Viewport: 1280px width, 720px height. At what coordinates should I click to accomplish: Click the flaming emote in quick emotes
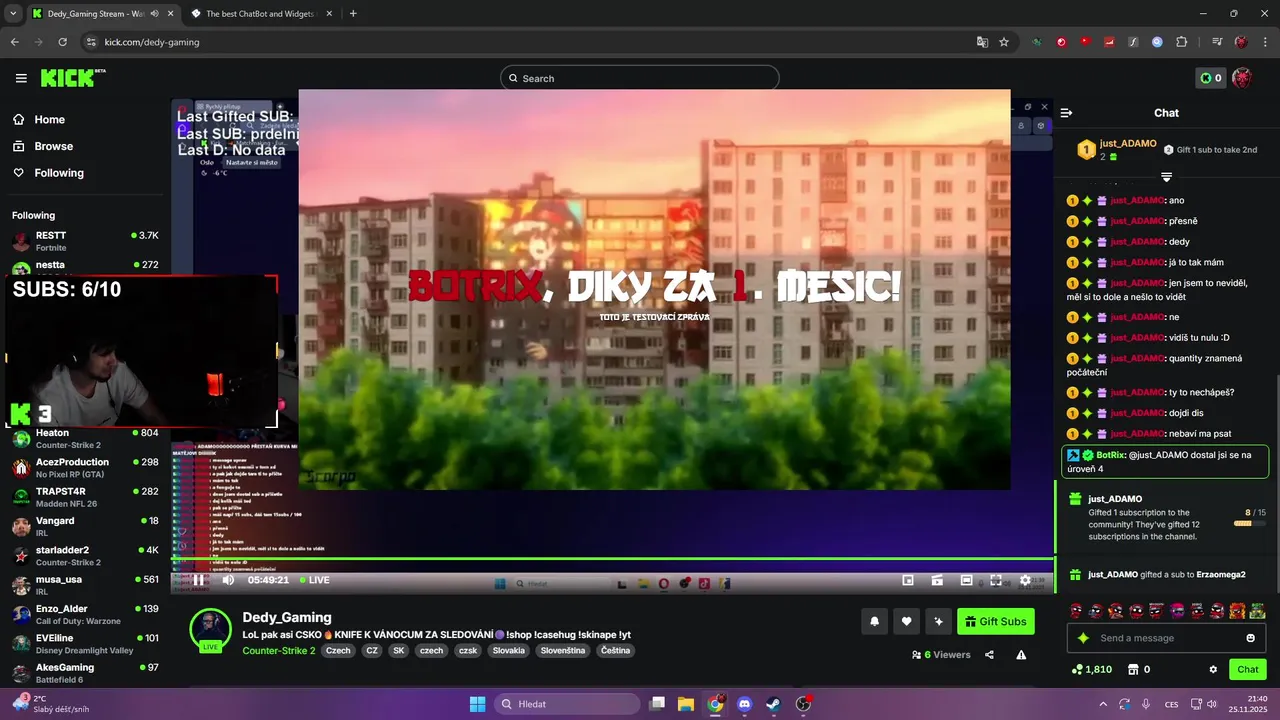[x=1237, y=611]
